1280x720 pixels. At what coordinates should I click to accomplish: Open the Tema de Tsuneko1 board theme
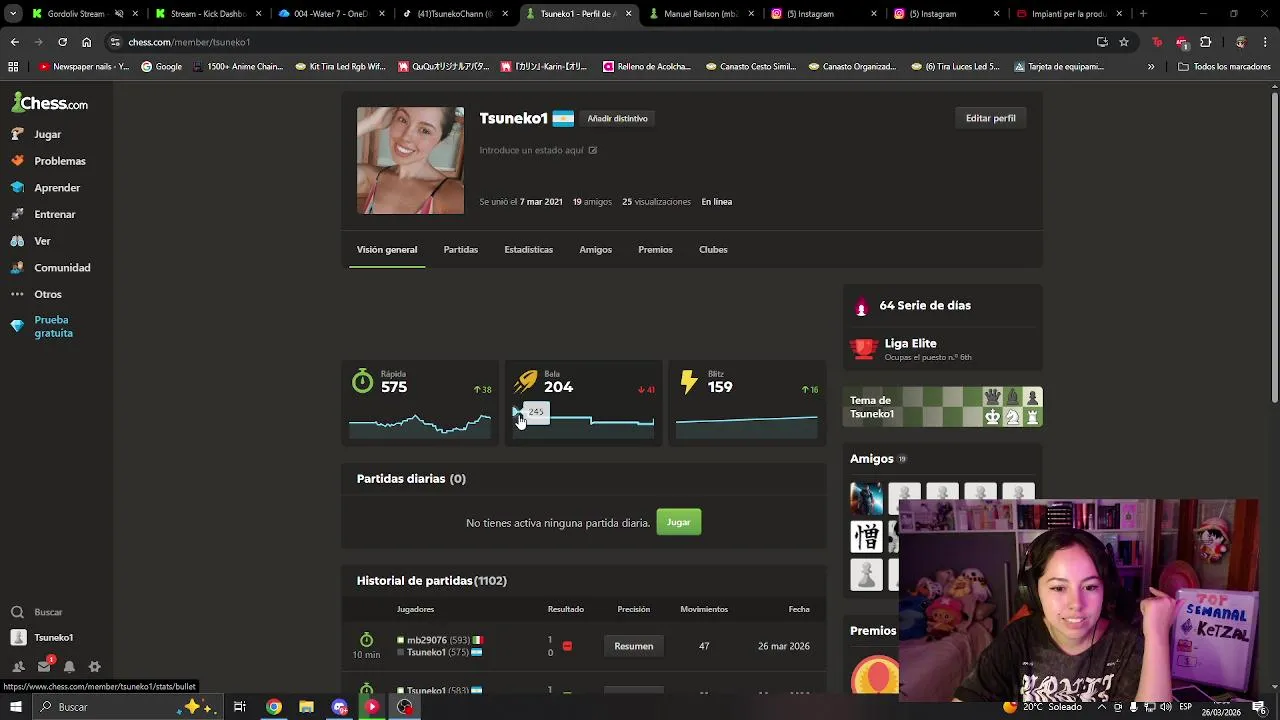coord(942,407)
